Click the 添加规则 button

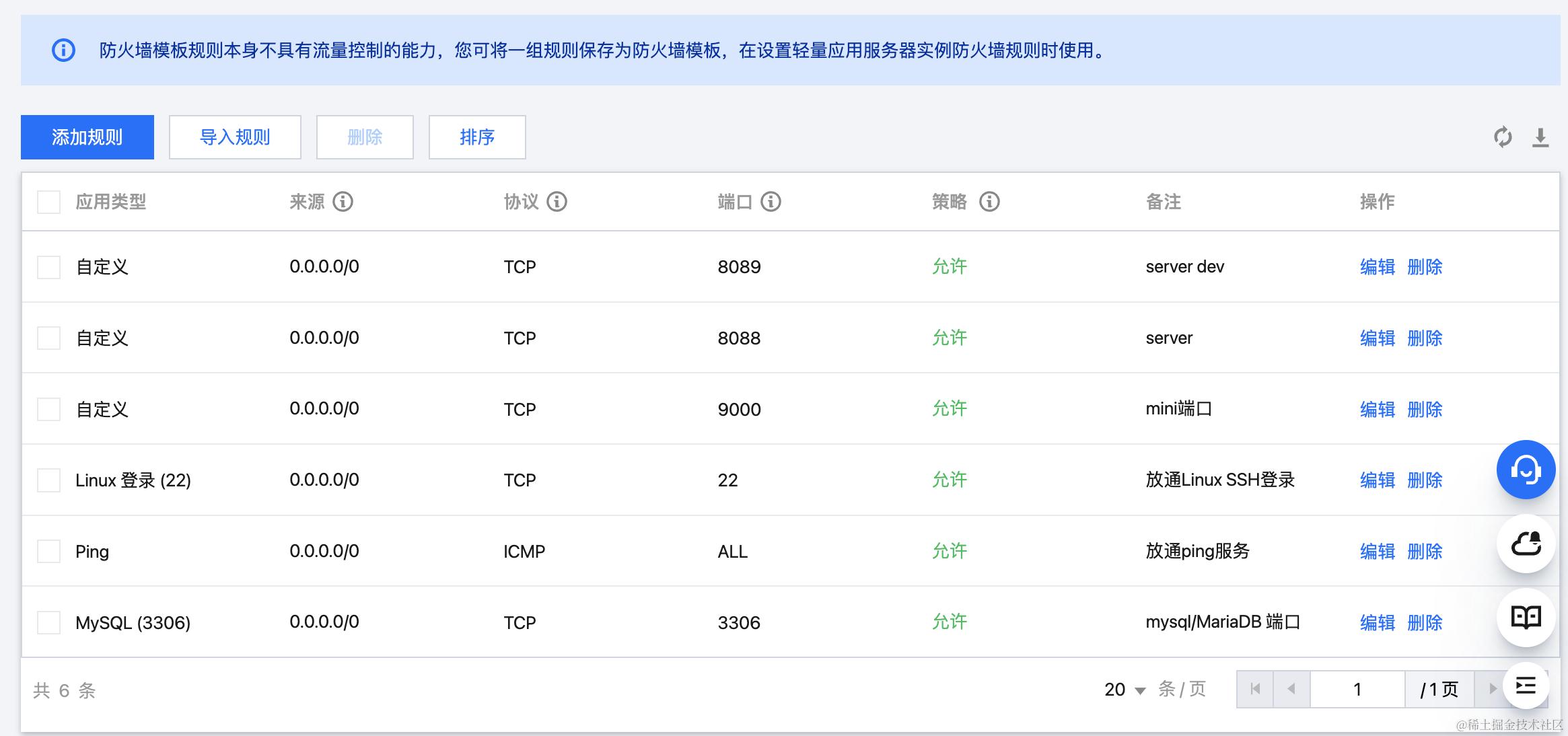coord(87,137)
